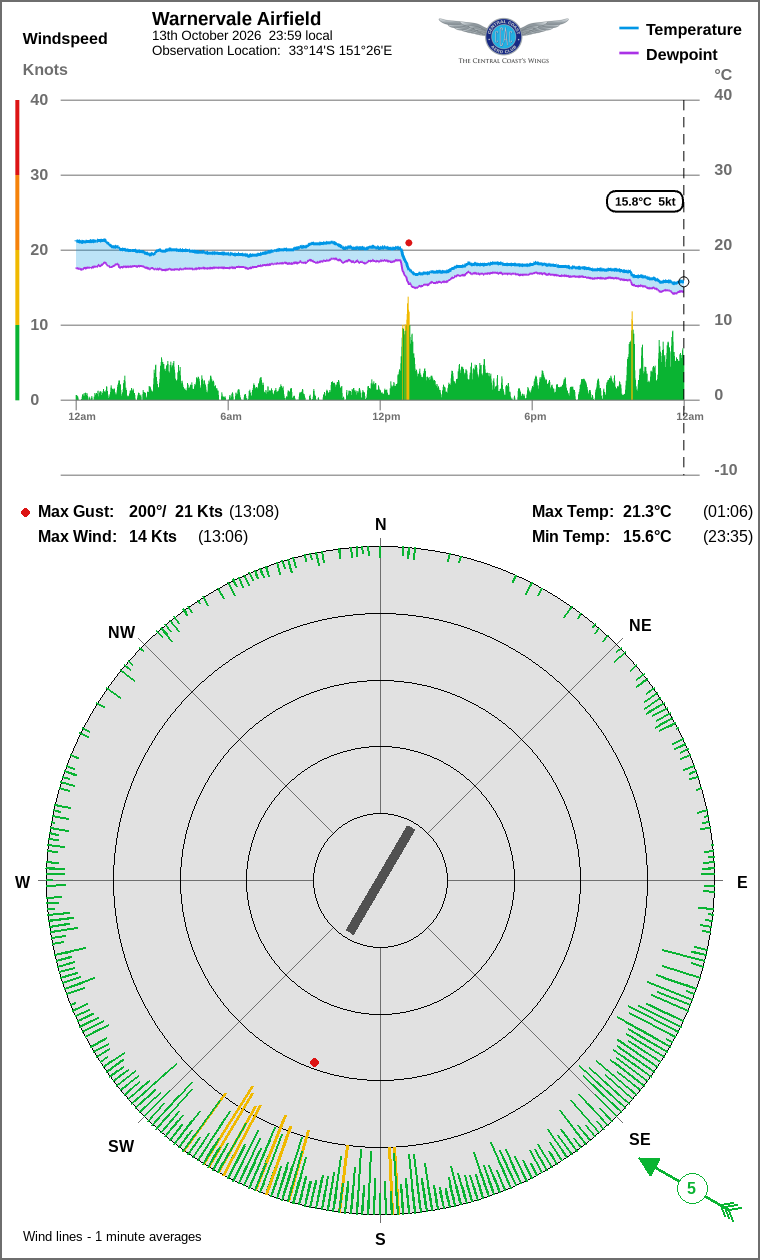Click the runway bar in compass center
760x1260 pixels.
click(x=380, y=880)
